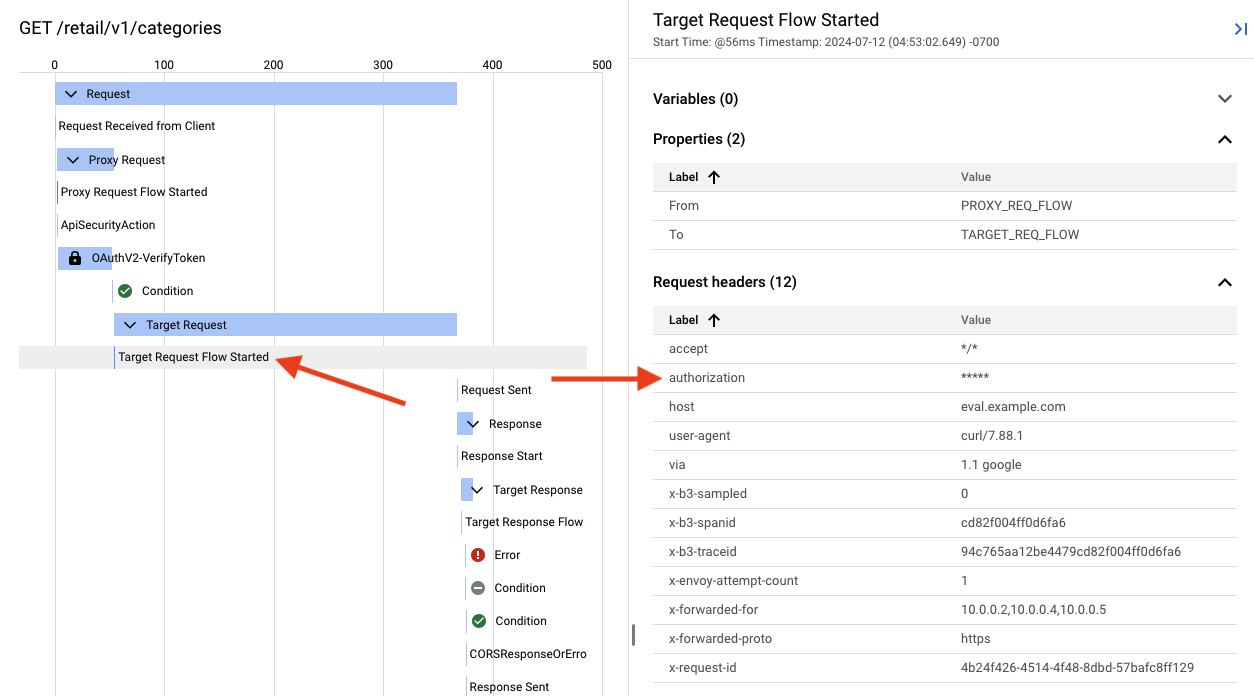Select the highlighted Target Request Flow Started row

(x=193, y=356)
